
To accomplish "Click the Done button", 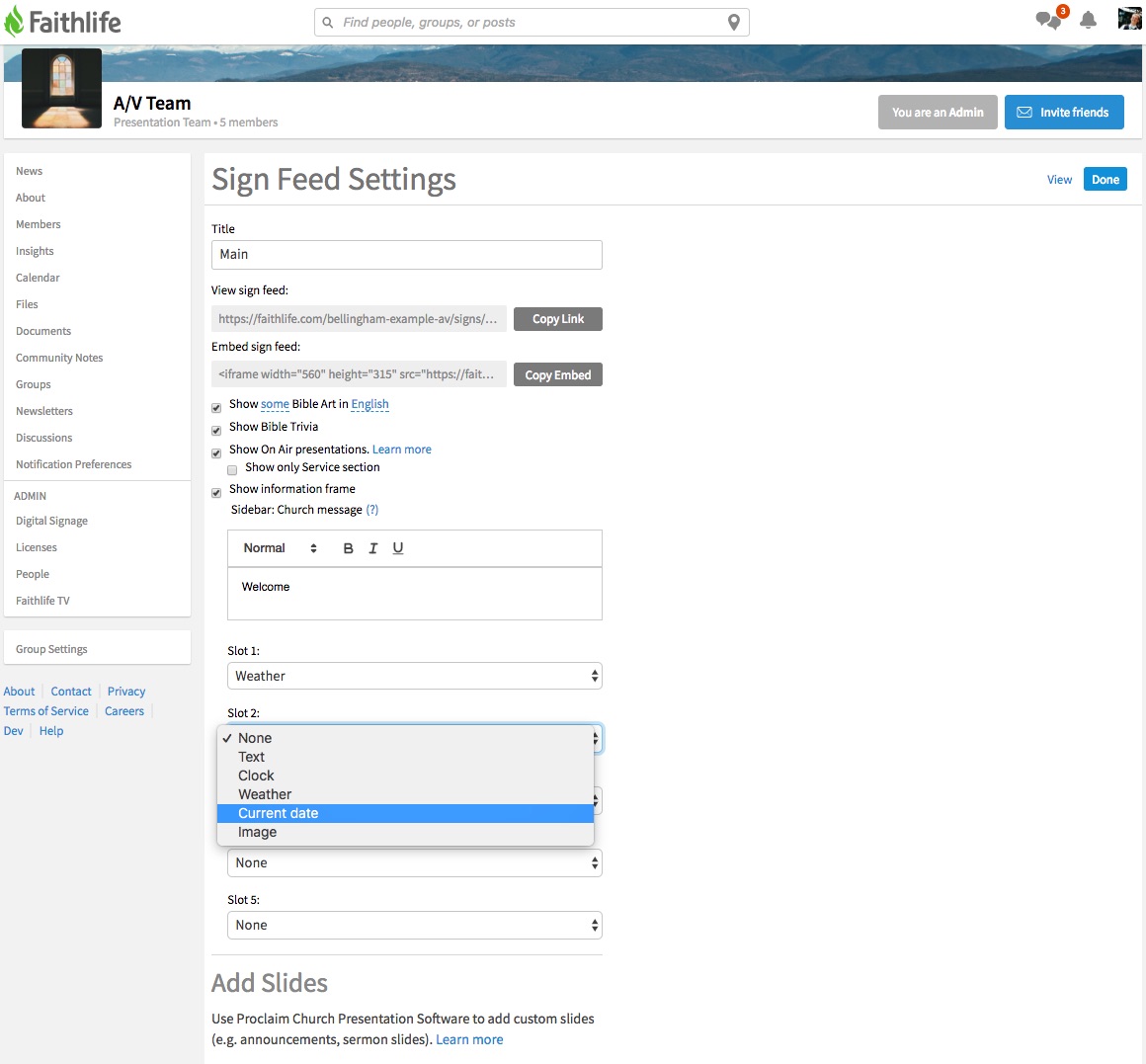I will pos(1105,180).
